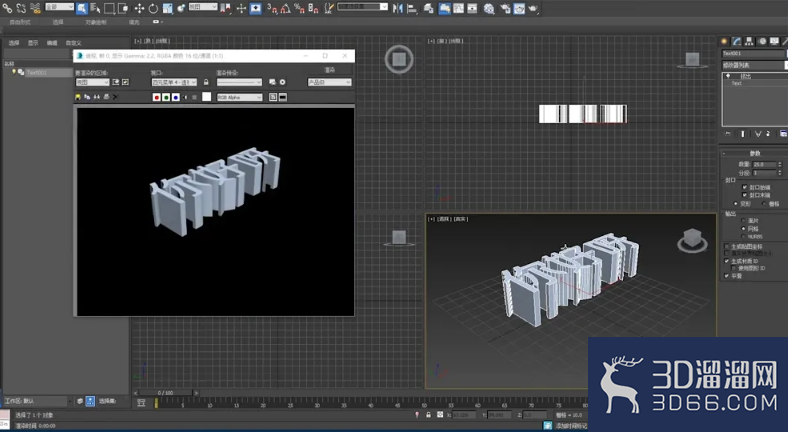Screen dimensions: 788x432
Task: Open the viewport dropdown in render window
Action: click(x=174, y=82)
